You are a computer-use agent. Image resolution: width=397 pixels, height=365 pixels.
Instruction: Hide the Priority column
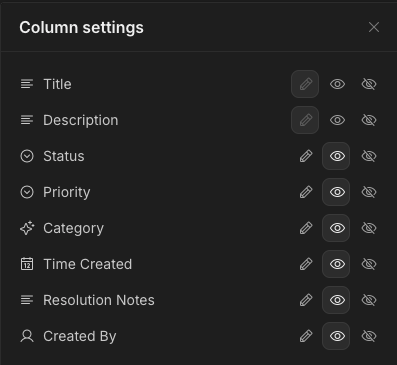pos(369,192)
